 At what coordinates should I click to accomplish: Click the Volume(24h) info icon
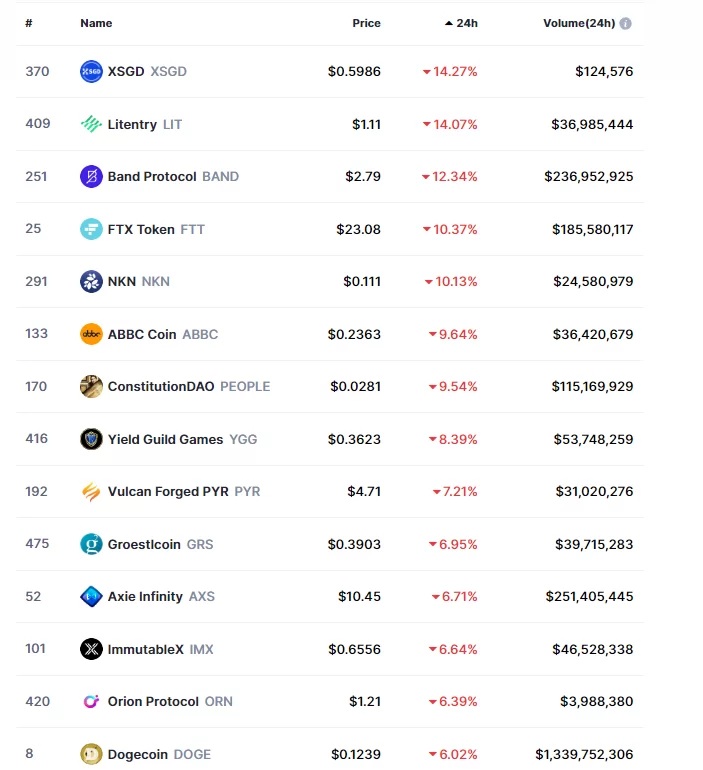click(x=626, y=23)
